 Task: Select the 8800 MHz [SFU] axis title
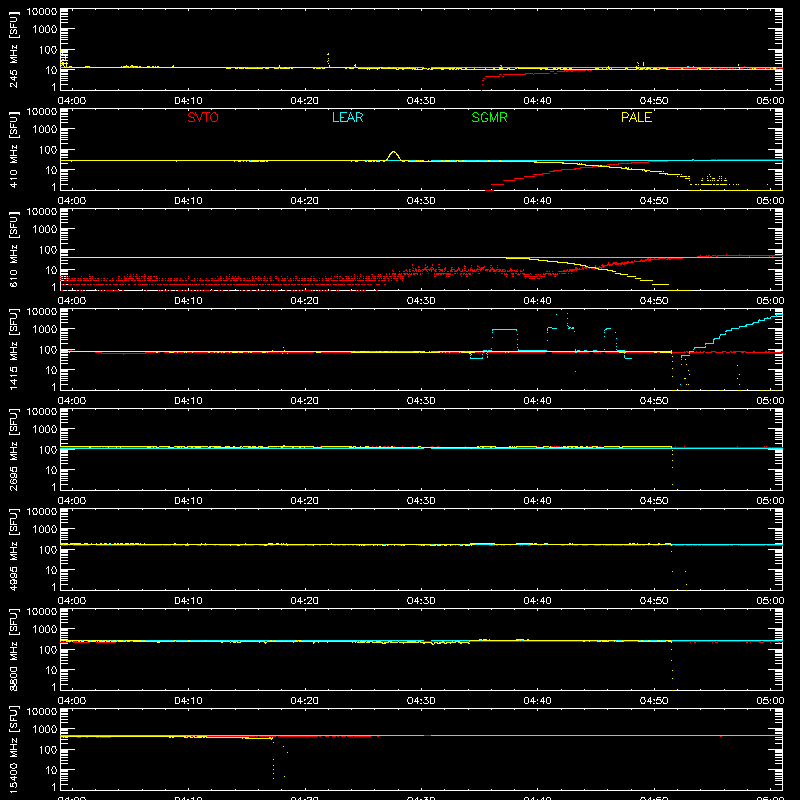coord(14,649)
